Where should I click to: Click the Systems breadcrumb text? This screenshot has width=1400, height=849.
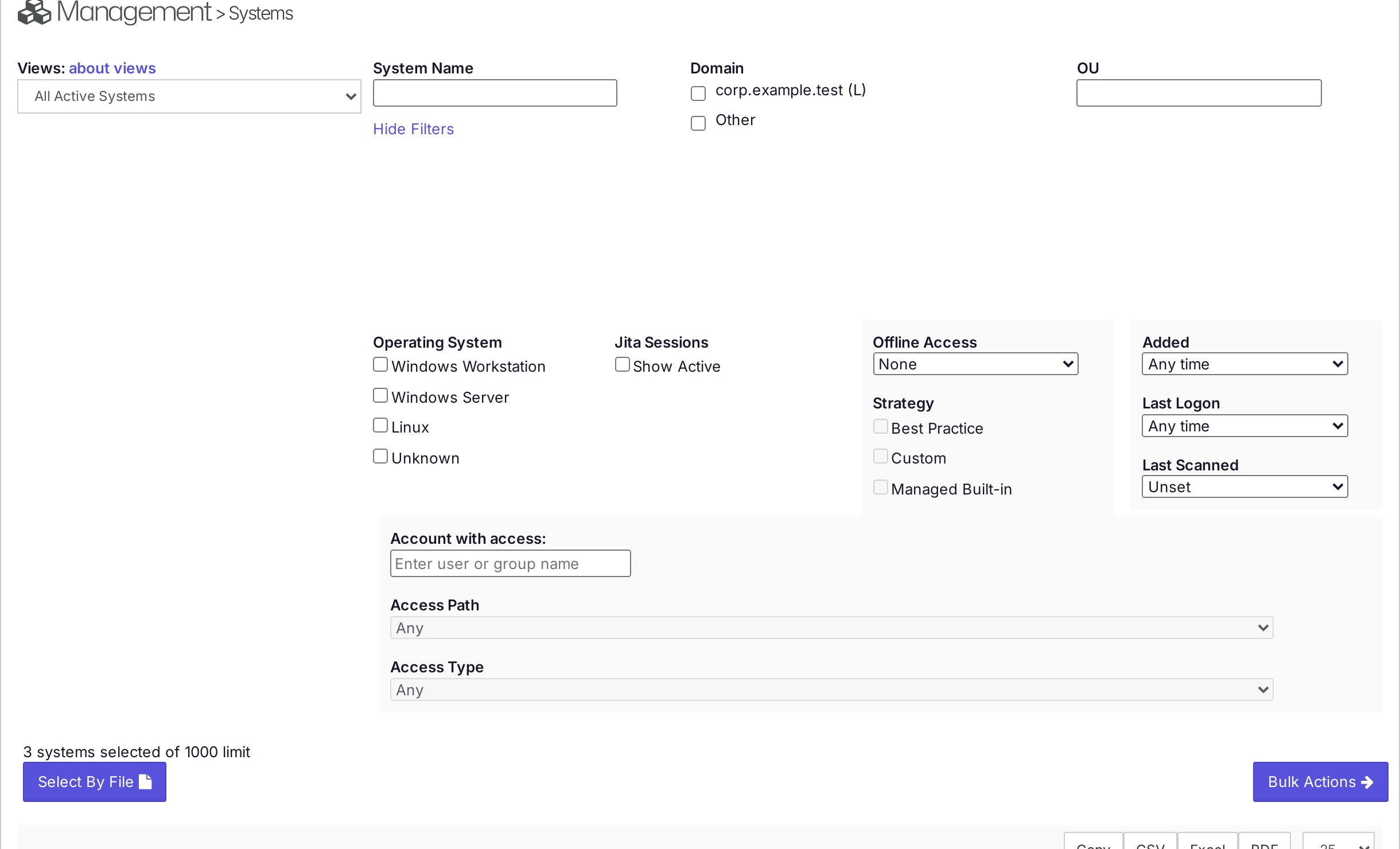(x=260, y=13)
